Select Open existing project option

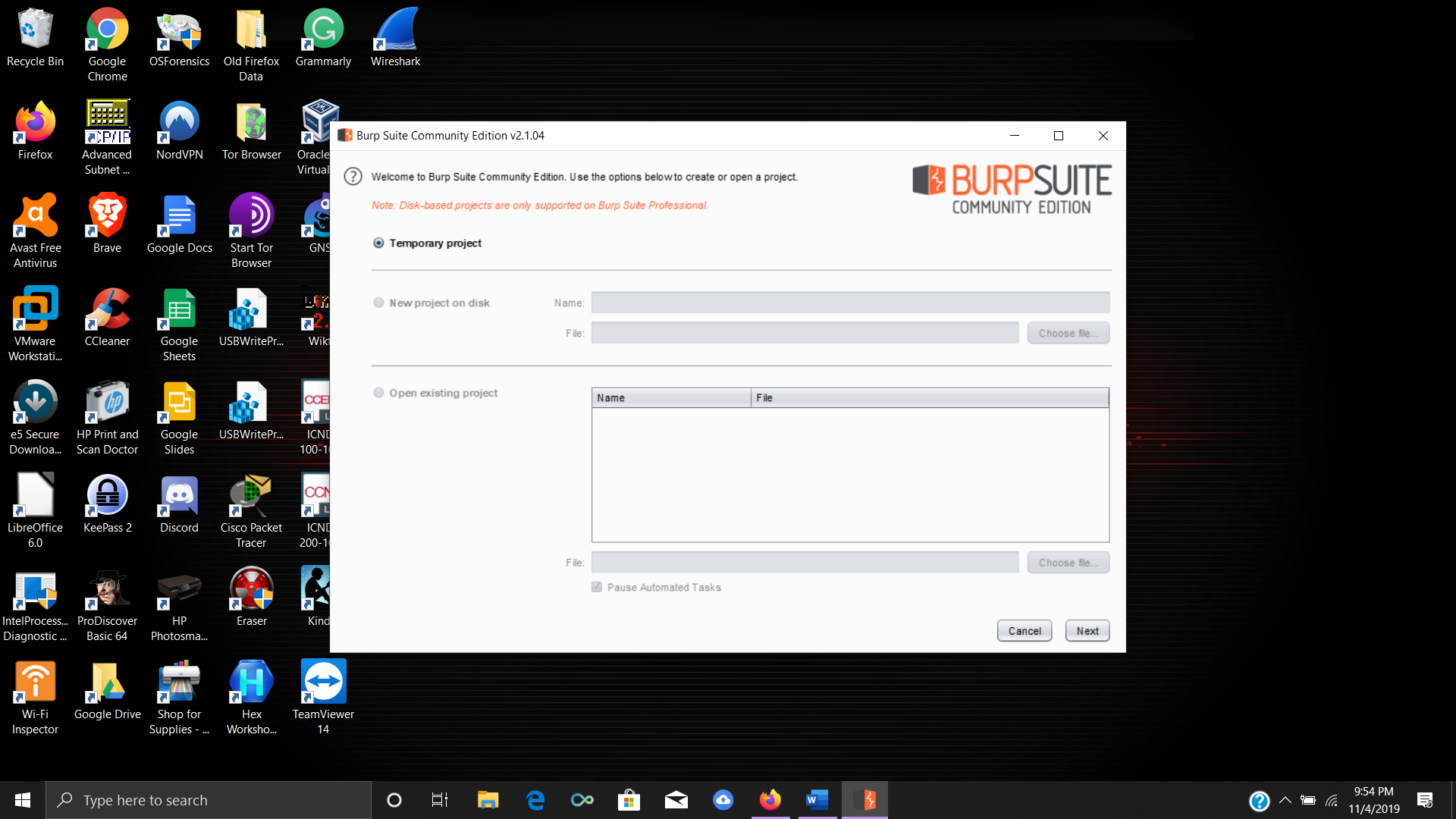pyautogui.click(x=378, y=393)
